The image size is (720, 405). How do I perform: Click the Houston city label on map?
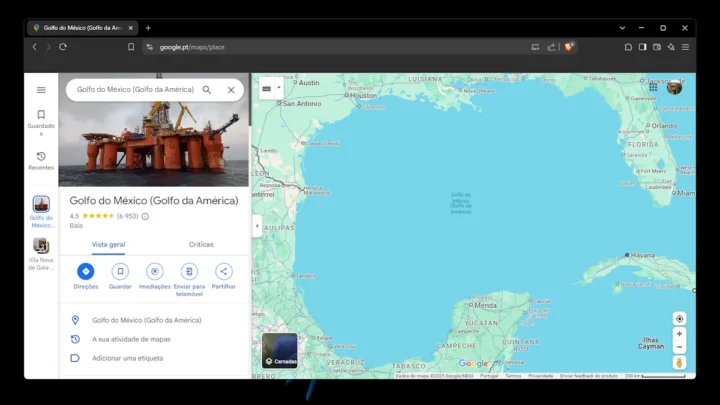click(363, 96)
